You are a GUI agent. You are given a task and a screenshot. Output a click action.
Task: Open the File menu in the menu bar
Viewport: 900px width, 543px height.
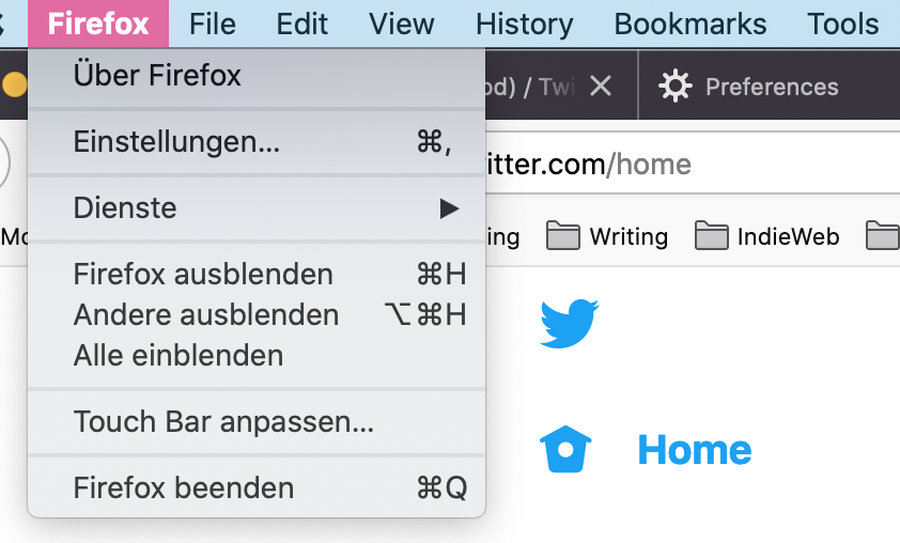[x=212, y=24]
